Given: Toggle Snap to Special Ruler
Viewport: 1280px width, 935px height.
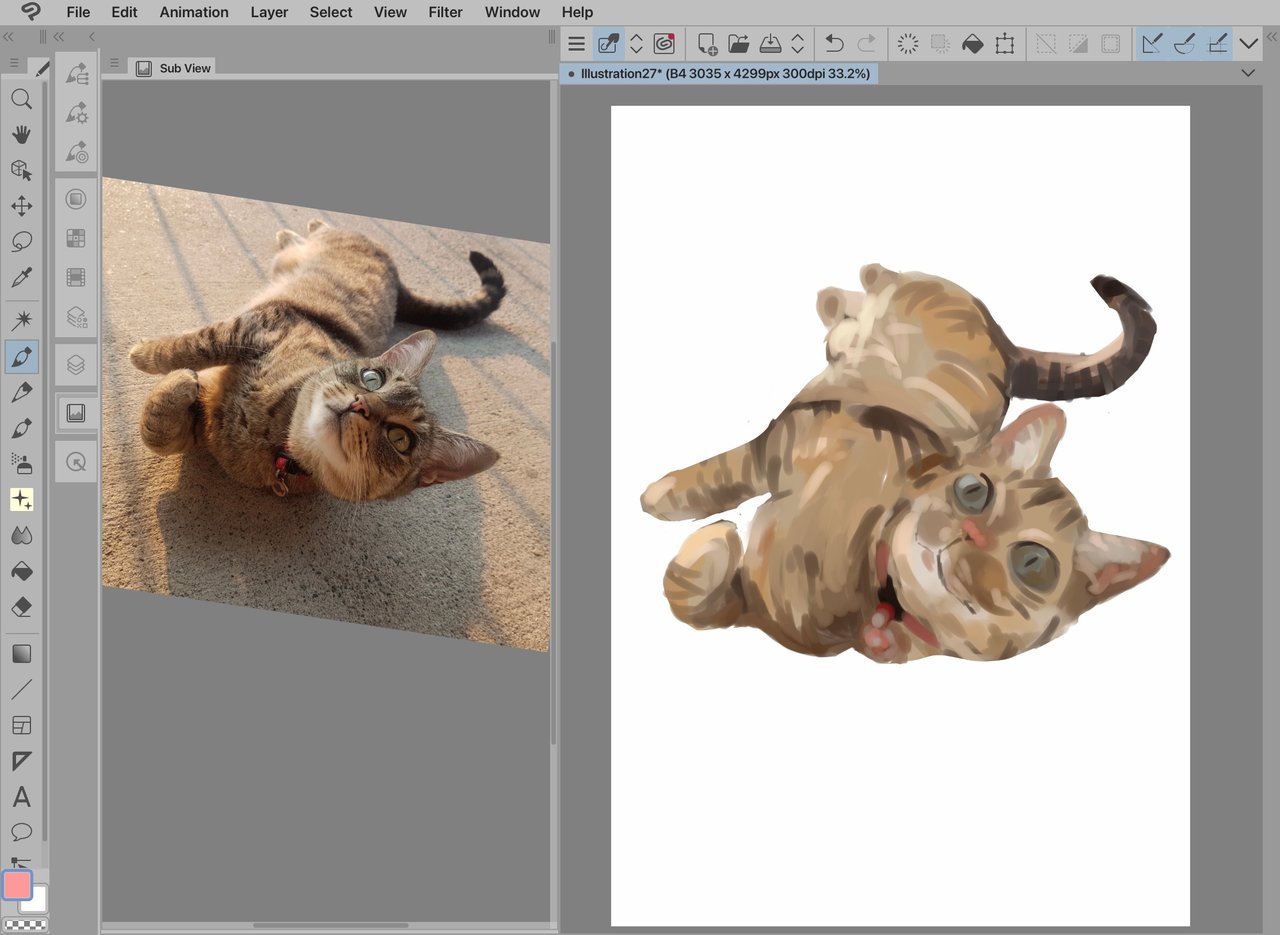Looking at the screenshot, I should (1184, 44).
